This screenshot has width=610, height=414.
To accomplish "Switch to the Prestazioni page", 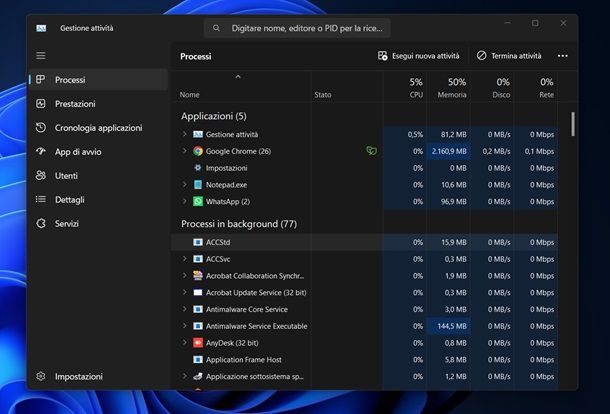I will [98, 104].
